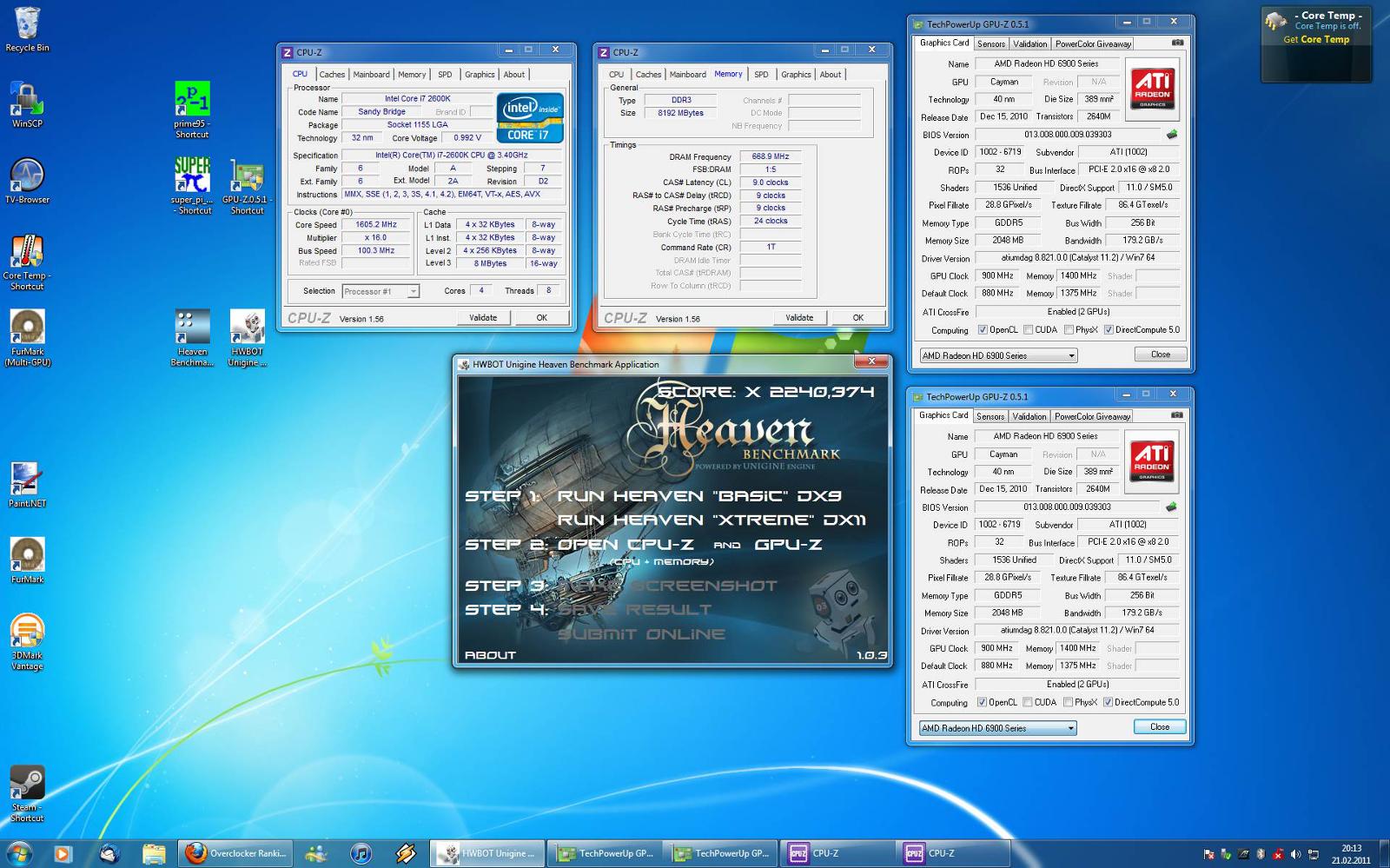
Task: Click Validate button in left CPU-Z window
Action: point(483,318)
